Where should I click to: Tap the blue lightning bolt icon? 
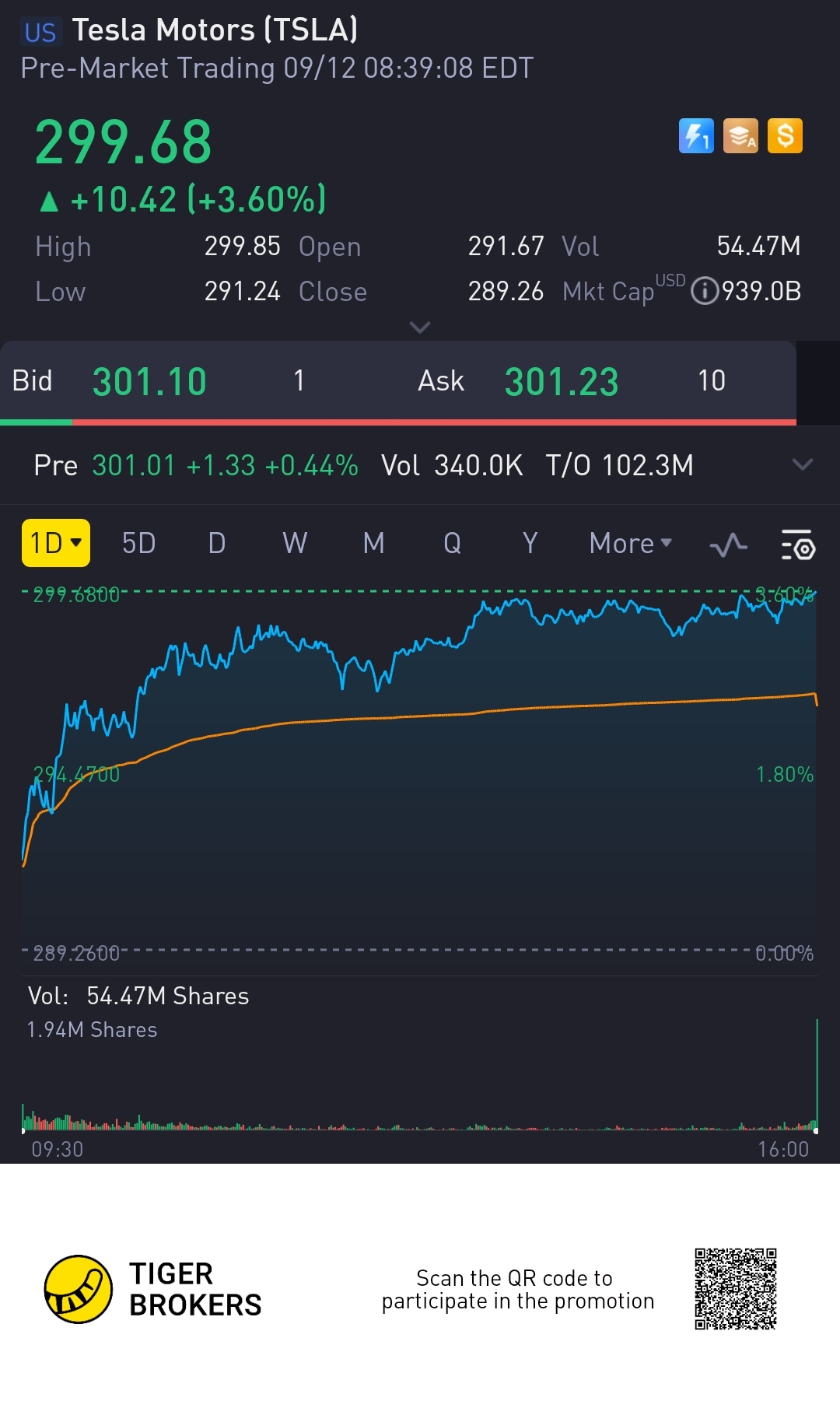(696, 136)
